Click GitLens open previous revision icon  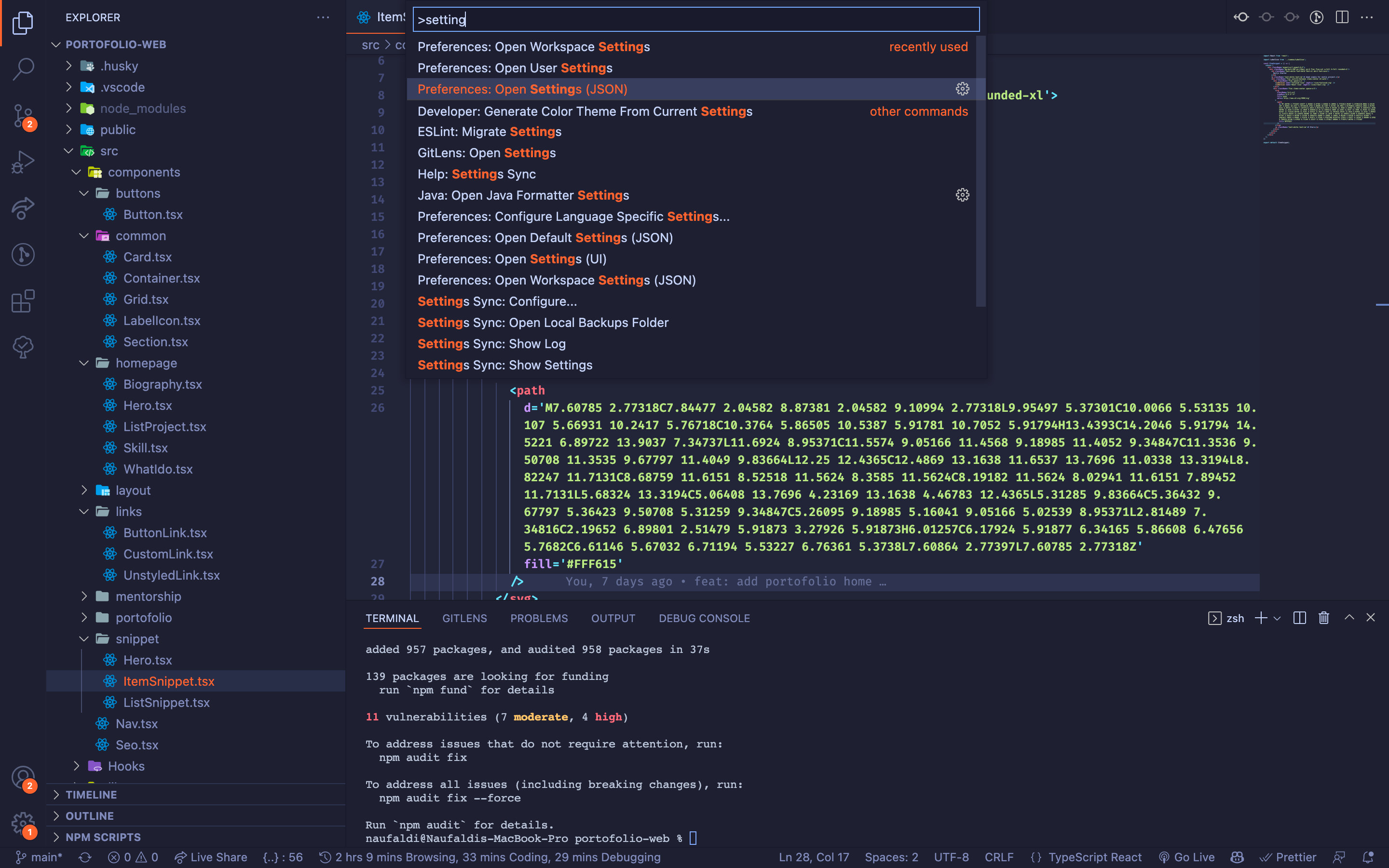[1241, 17]
